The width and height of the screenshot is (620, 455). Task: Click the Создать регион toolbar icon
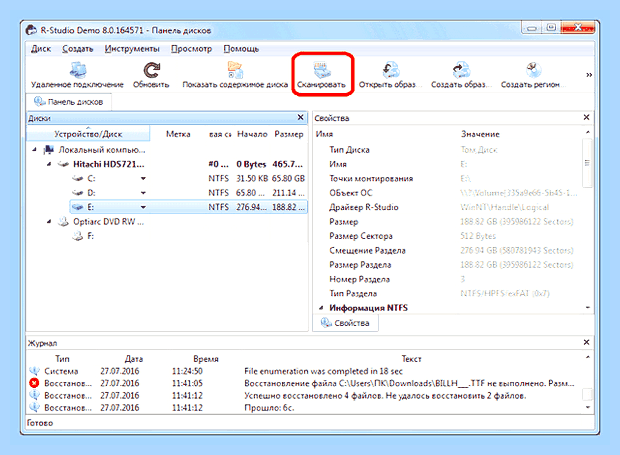point(533,70)
